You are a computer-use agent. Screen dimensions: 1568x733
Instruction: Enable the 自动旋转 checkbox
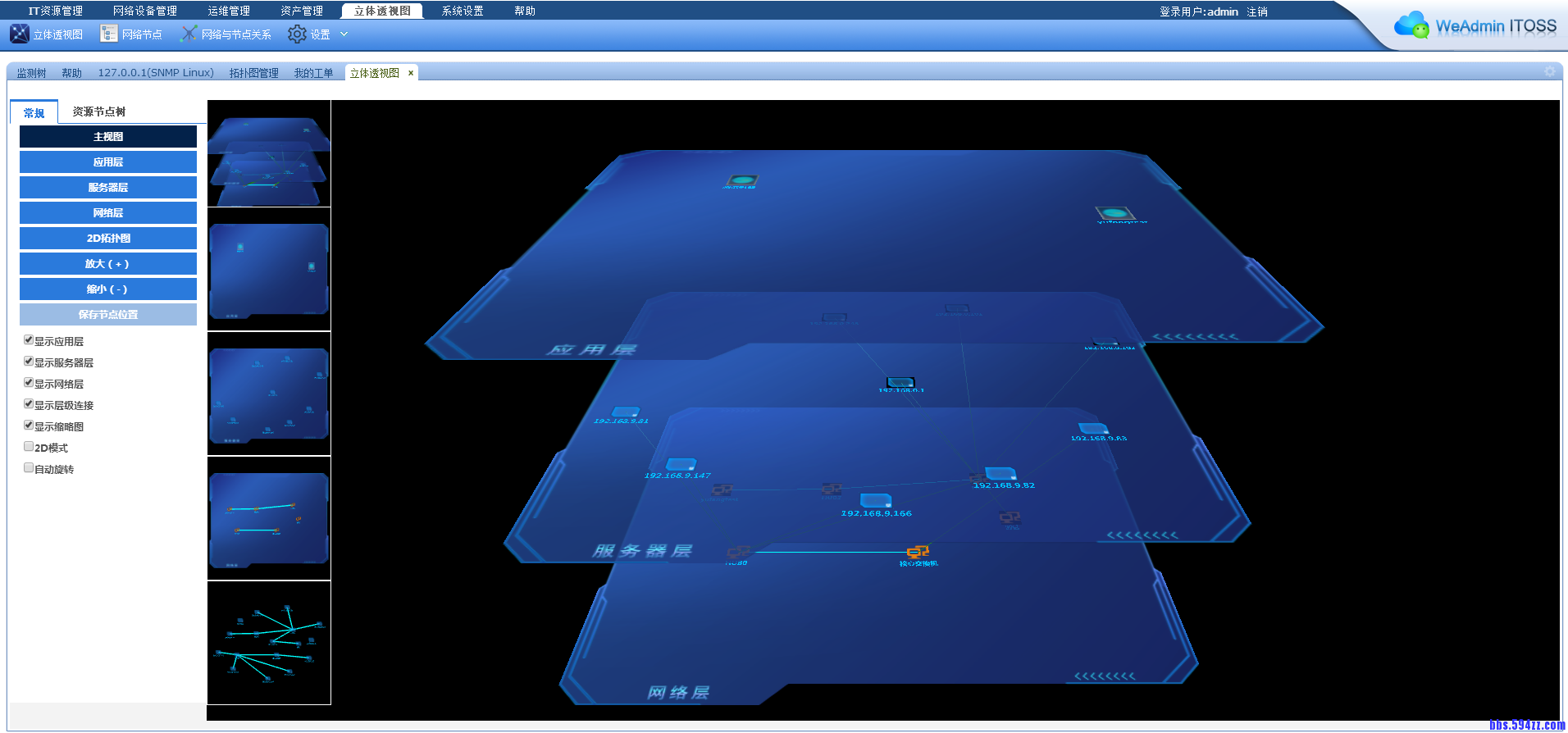(29, 468)
